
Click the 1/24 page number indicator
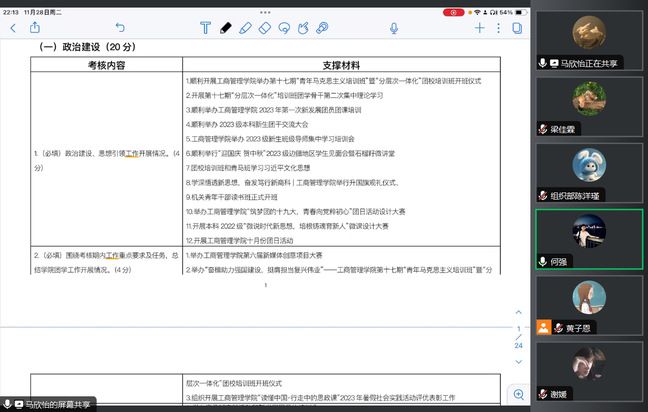click(x=518, y=335)
